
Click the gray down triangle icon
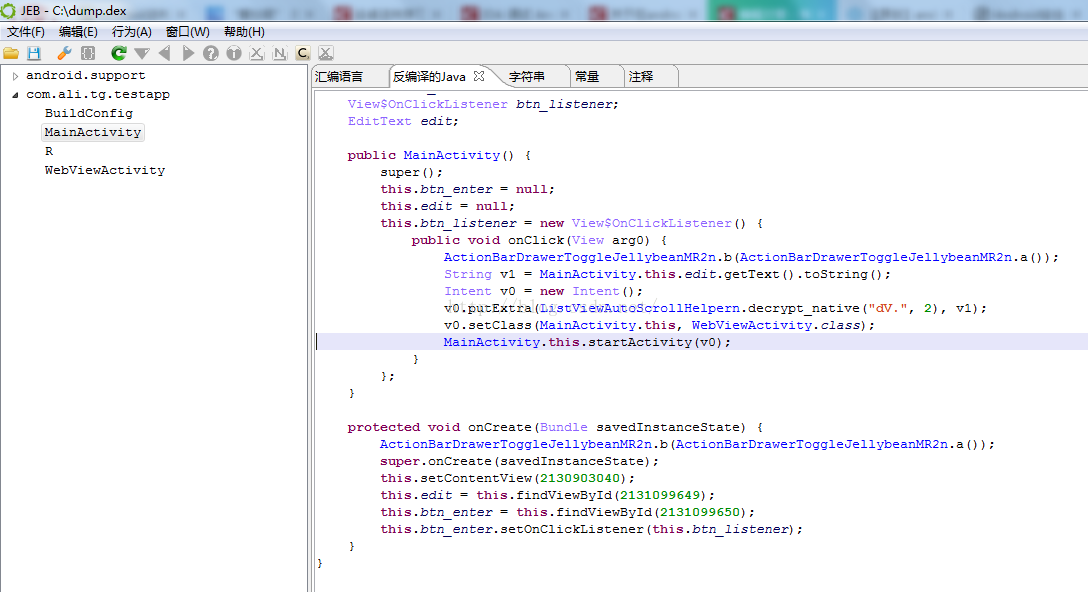pyautogui.click(x=142, y=53)
